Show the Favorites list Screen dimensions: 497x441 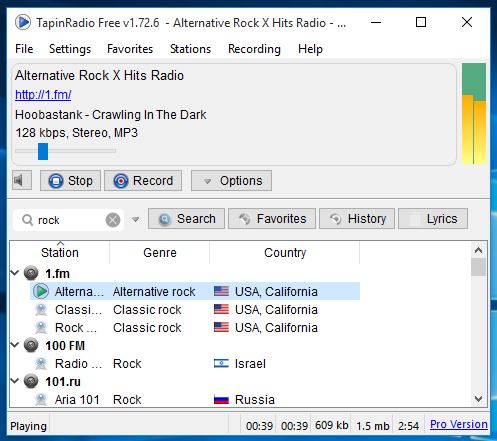click(x=272, y=219)
